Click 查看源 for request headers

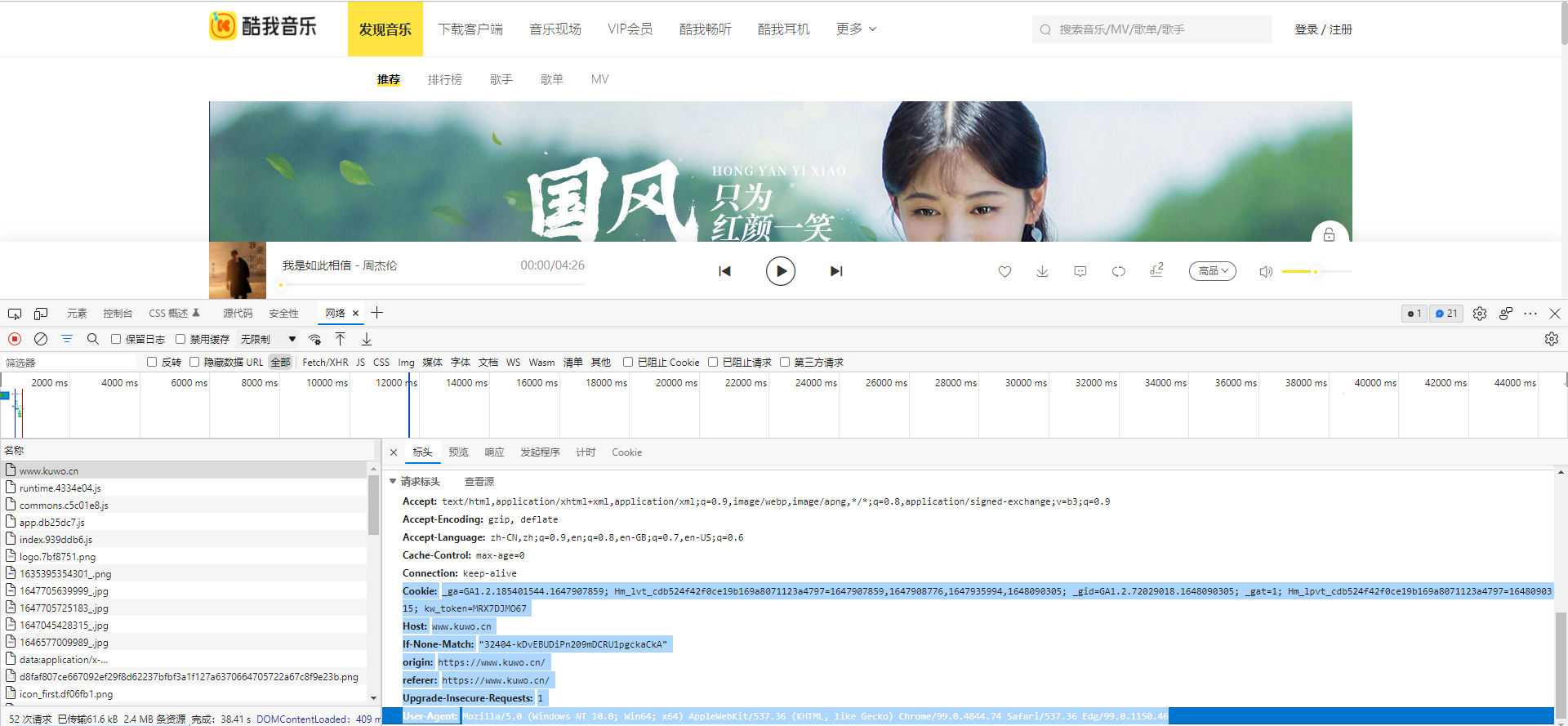479,482
